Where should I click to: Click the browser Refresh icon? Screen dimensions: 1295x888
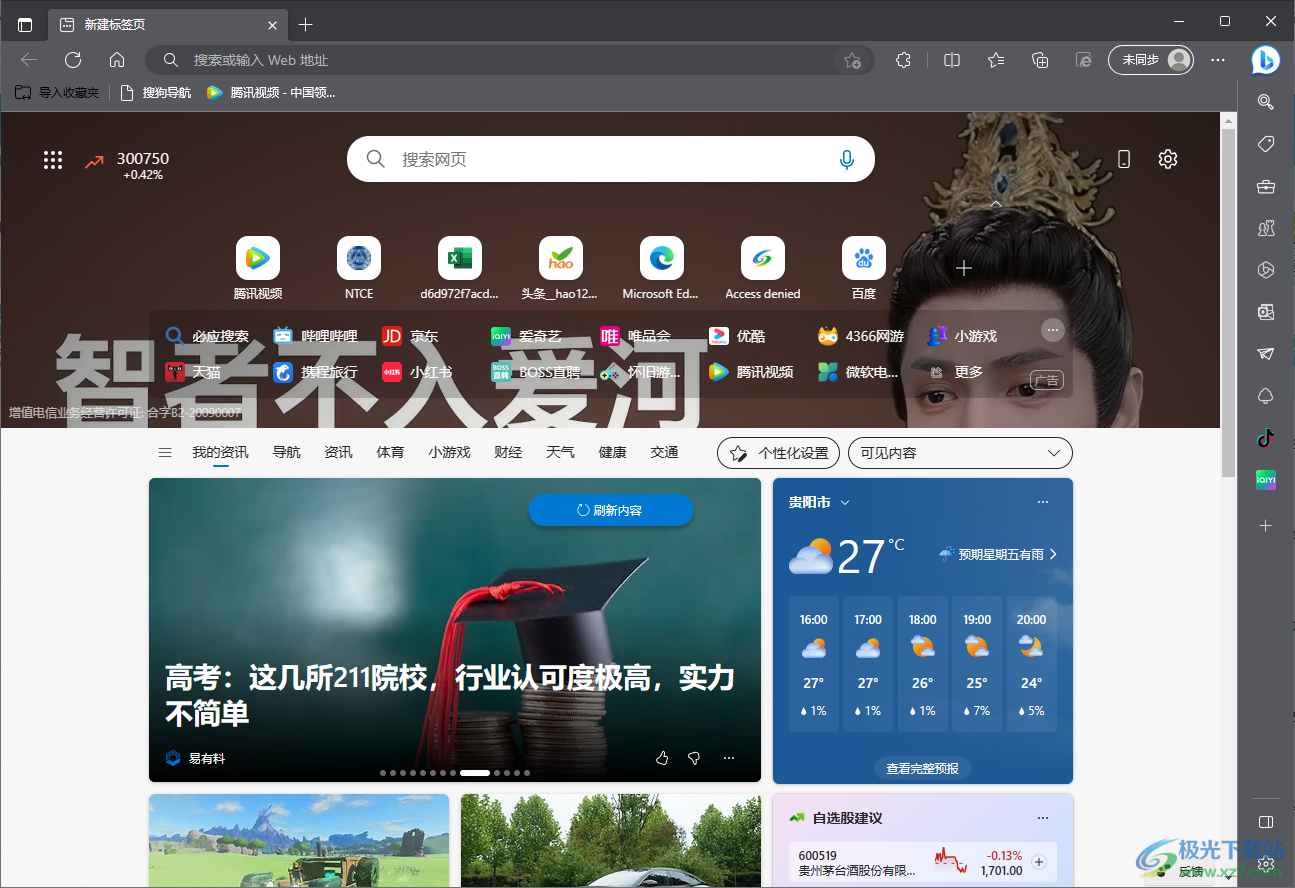[x=73, y=60]
